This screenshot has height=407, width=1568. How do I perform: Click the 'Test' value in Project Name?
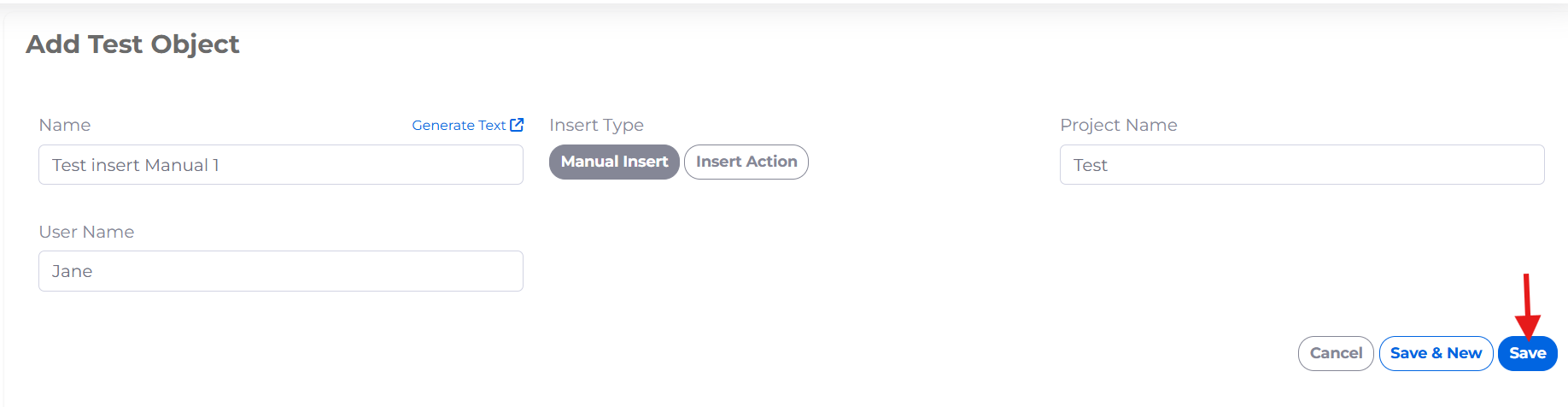point(1090,165)
